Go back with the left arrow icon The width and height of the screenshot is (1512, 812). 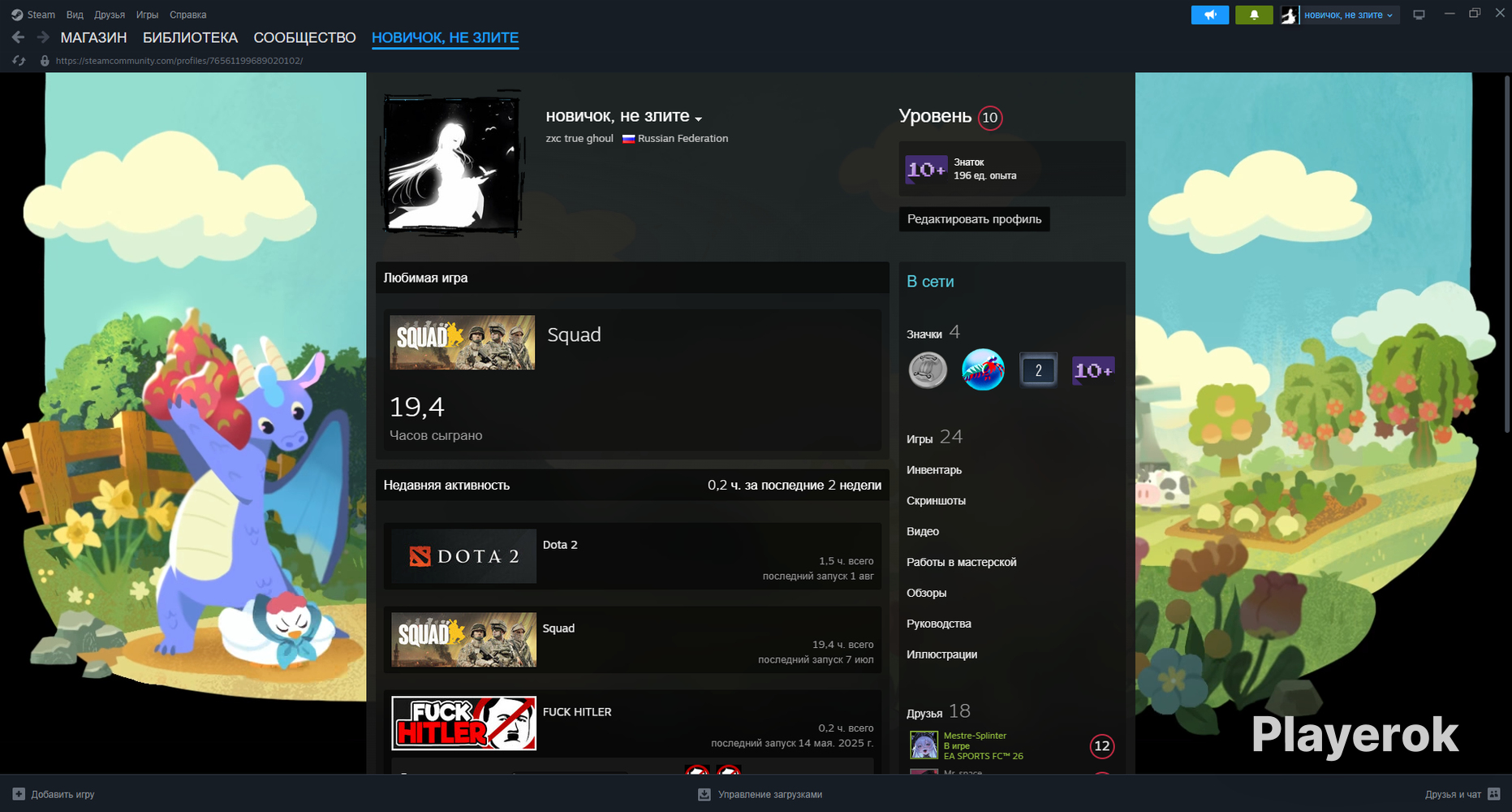pos(18,37)
